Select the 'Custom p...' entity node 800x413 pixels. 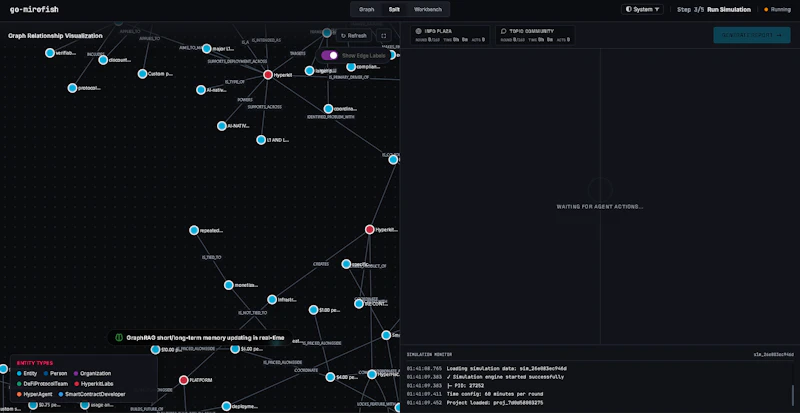(142, 74)
